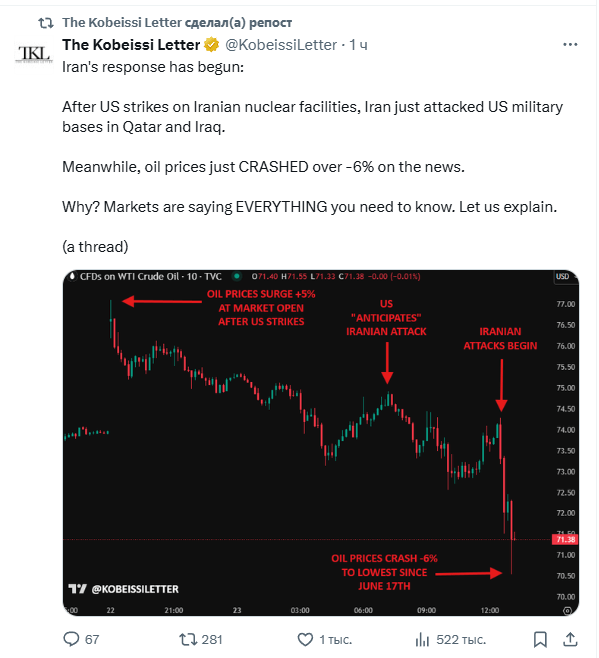Click the 1 тыс. likes count
Screen dimensions: 599x658
(335, 640)
